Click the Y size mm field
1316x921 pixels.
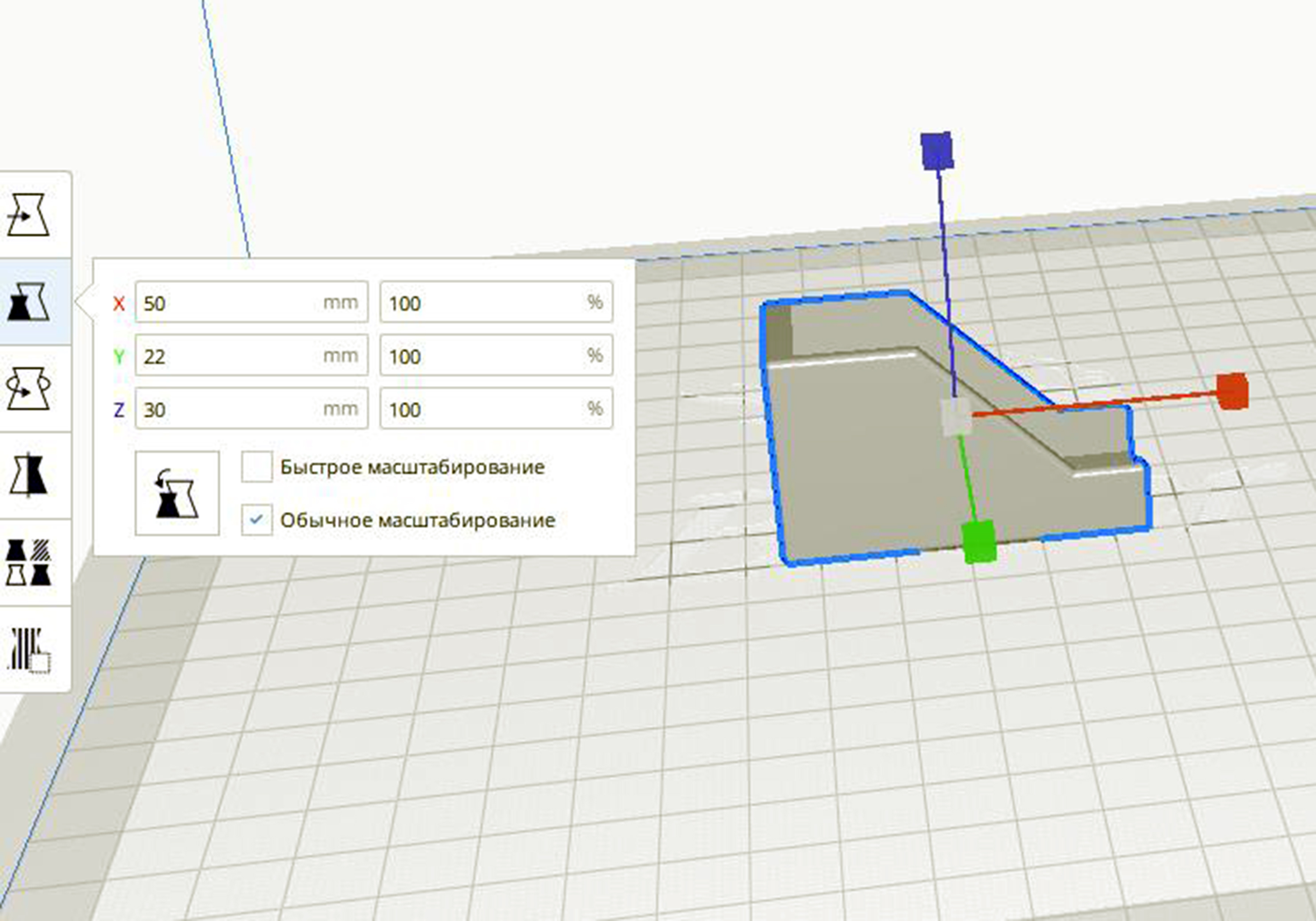coord(251,355)
